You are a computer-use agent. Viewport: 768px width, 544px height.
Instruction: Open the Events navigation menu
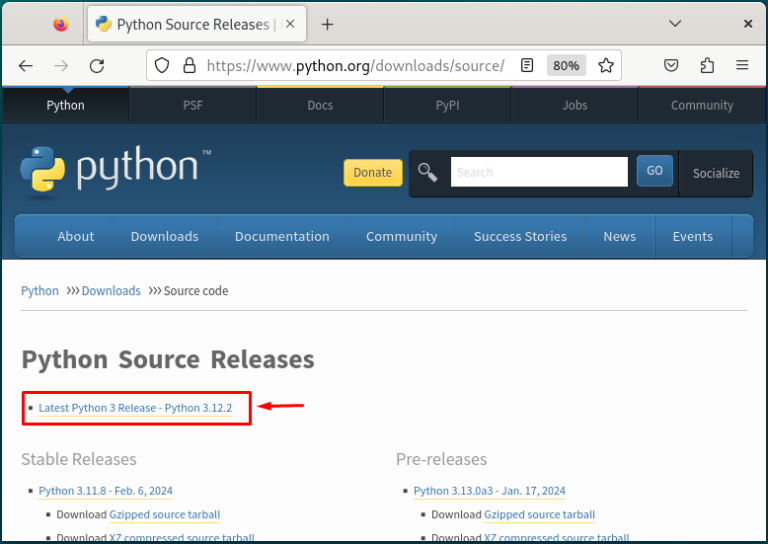tap(693, 237)
